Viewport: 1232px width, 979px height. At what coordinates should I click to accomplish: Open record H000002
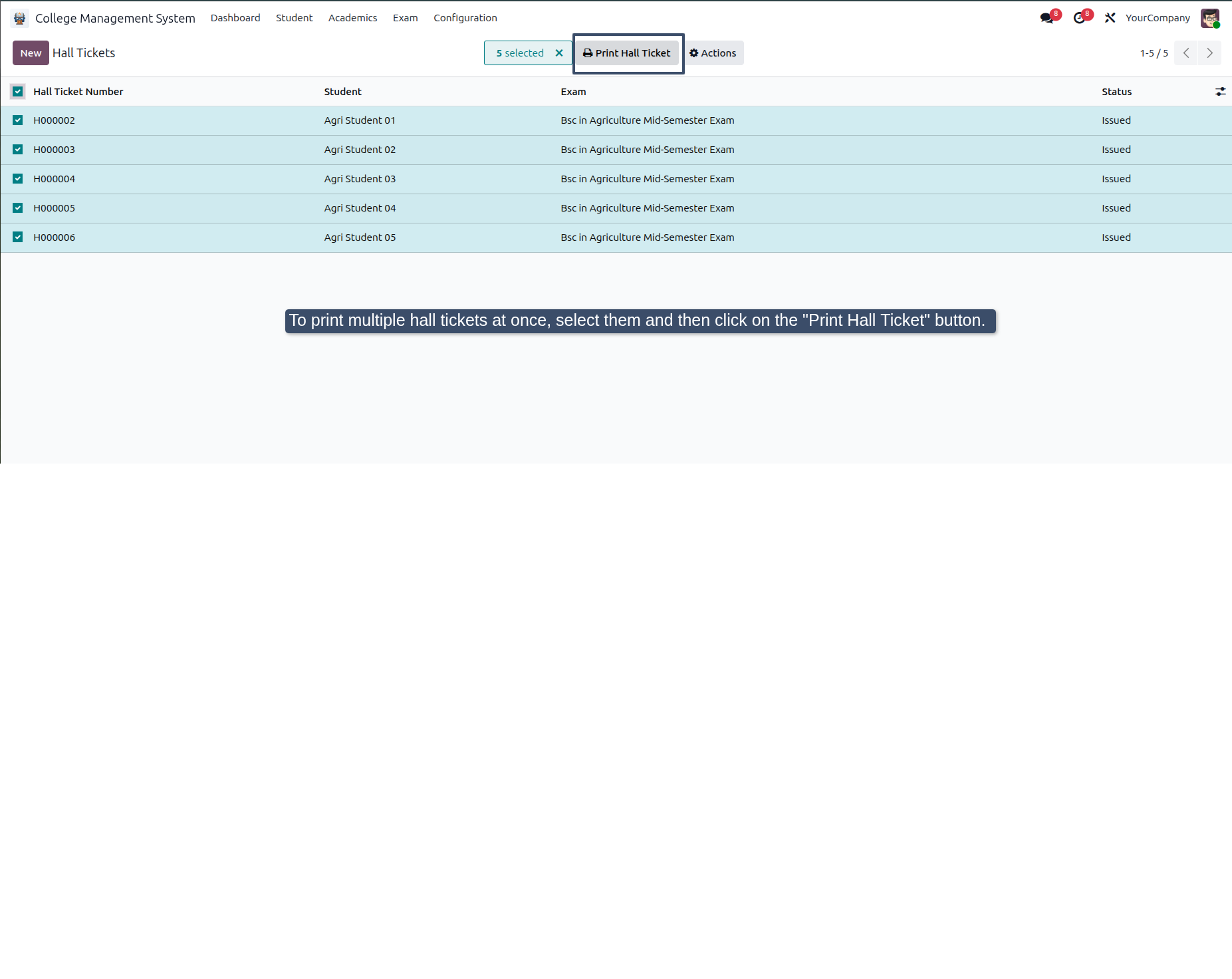pos(55,120)
